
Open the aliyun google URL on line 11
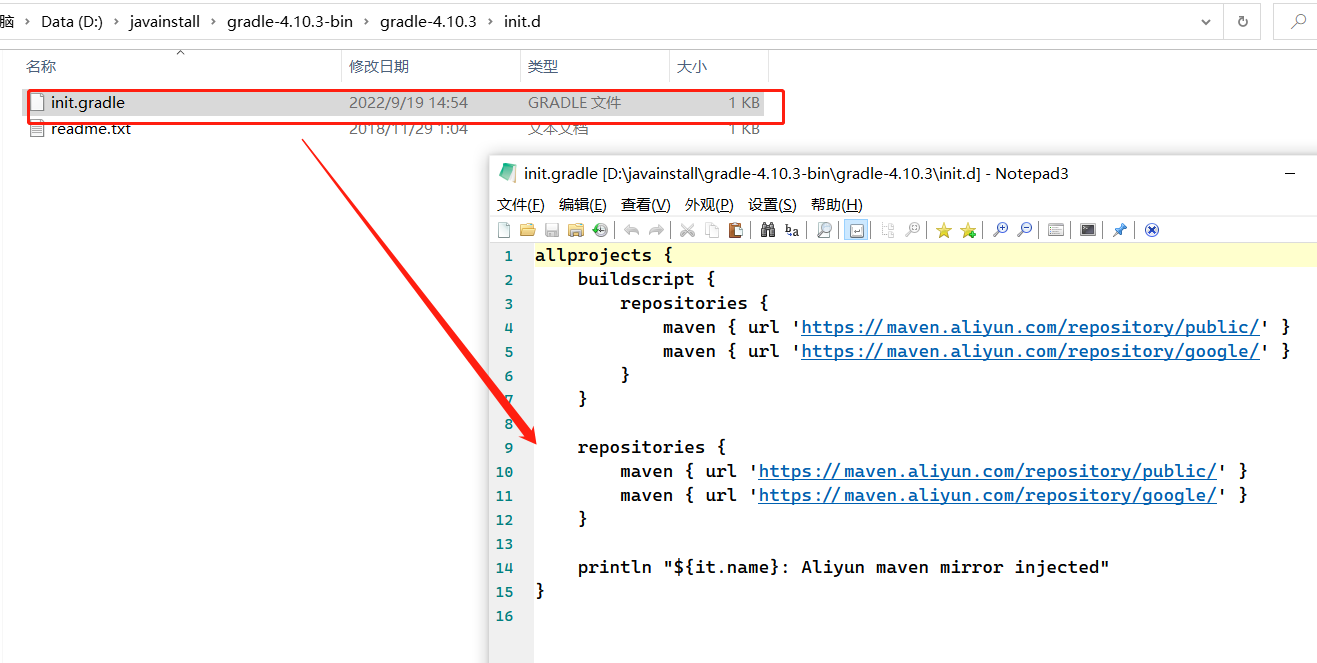point(988,495)
